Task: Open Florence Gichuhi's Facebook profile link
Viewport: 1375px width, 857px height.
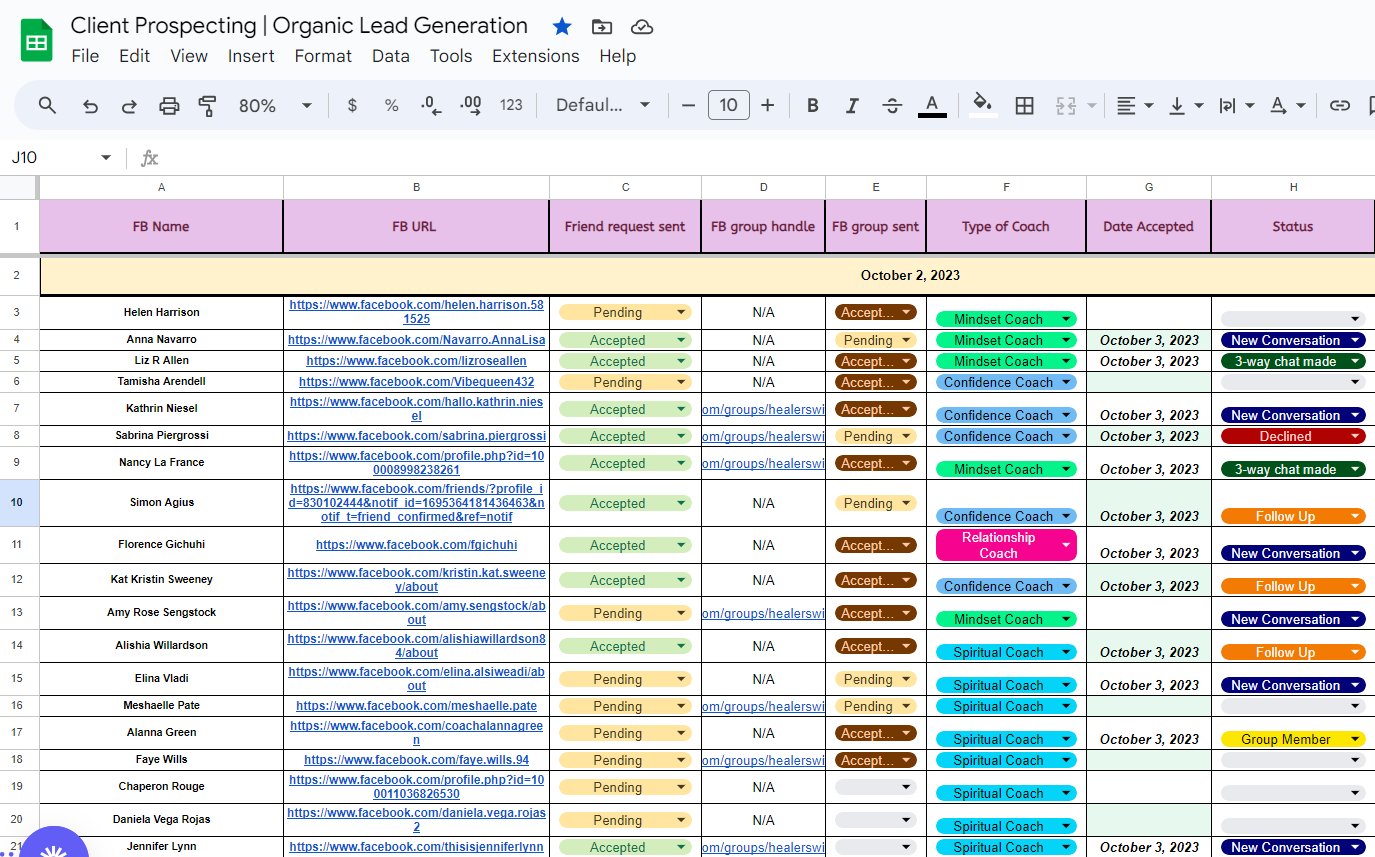Action: click(x=416, y=545)
